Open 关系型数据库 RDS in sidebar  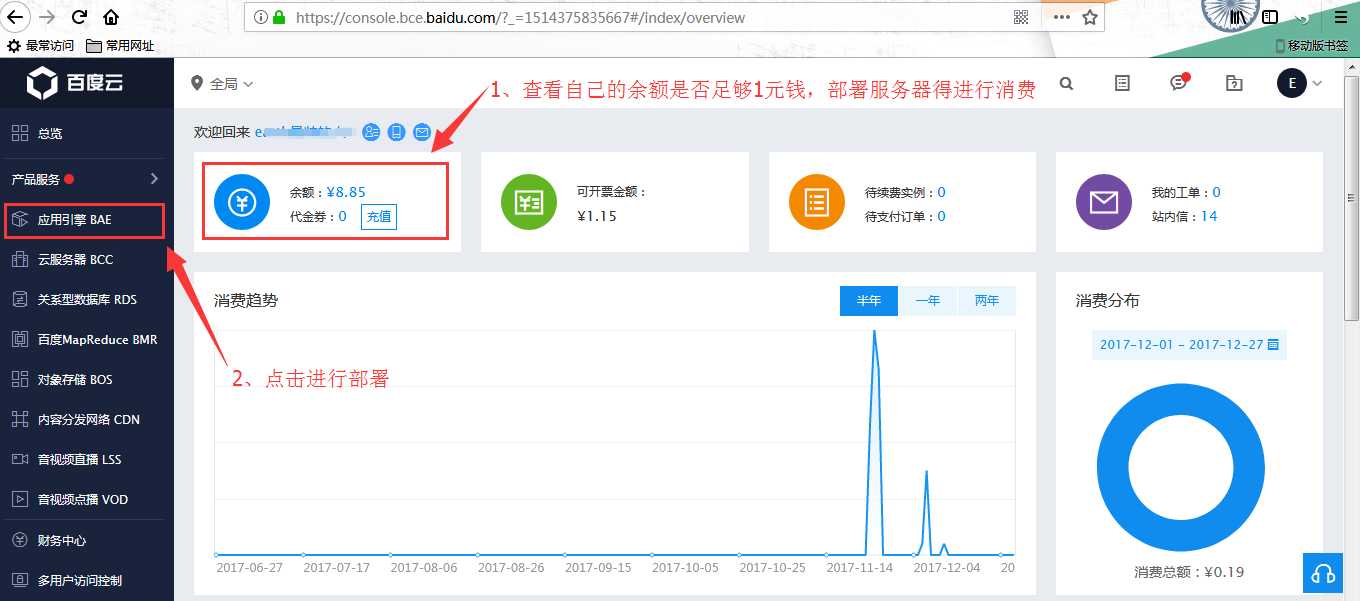tap(87, 299)
